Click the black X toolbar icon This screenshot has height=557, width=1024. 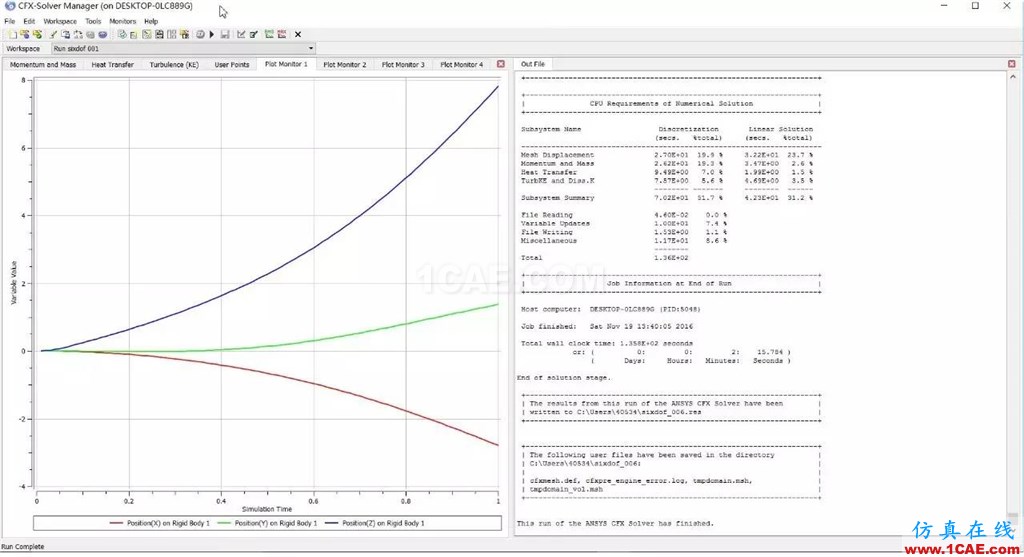tap(298, 34)
